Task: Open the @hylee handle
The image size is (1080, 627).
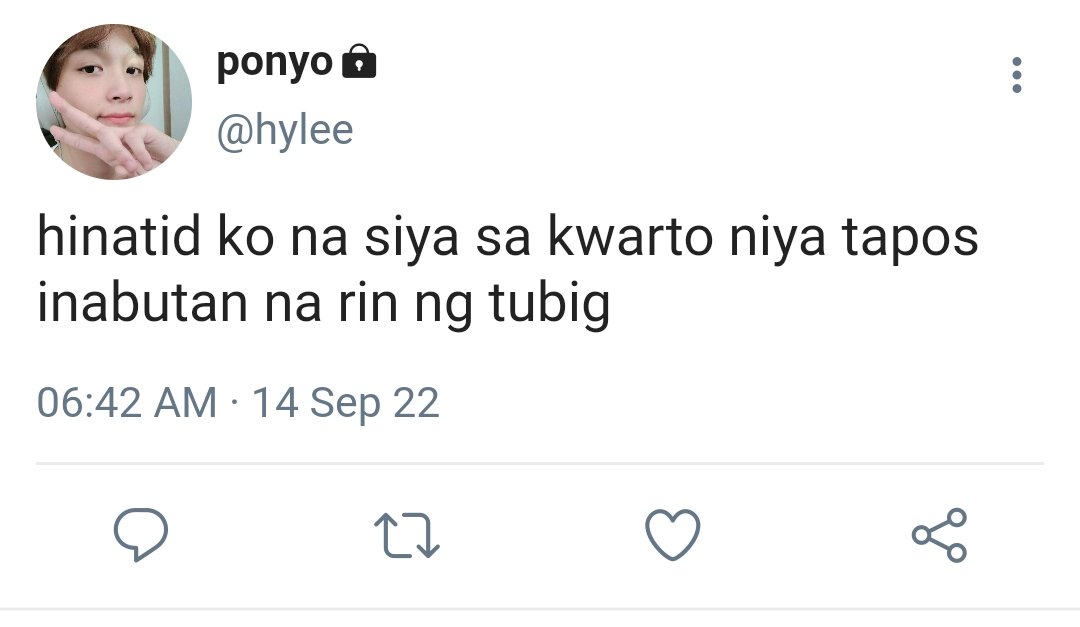Action: pyautogui.click(x=285, y=130)
